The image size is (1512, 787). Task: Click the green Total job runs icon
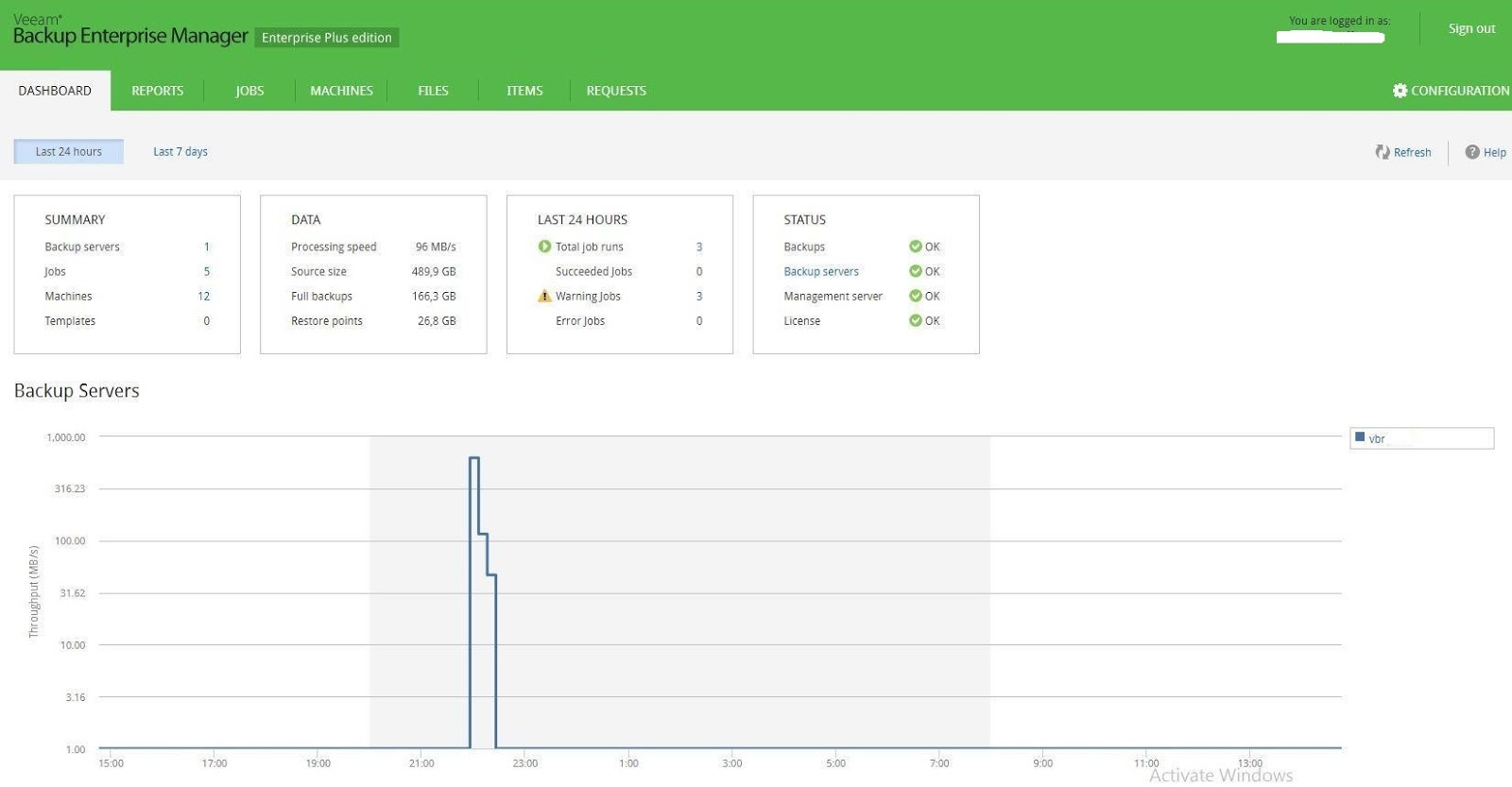pos(544,247)
